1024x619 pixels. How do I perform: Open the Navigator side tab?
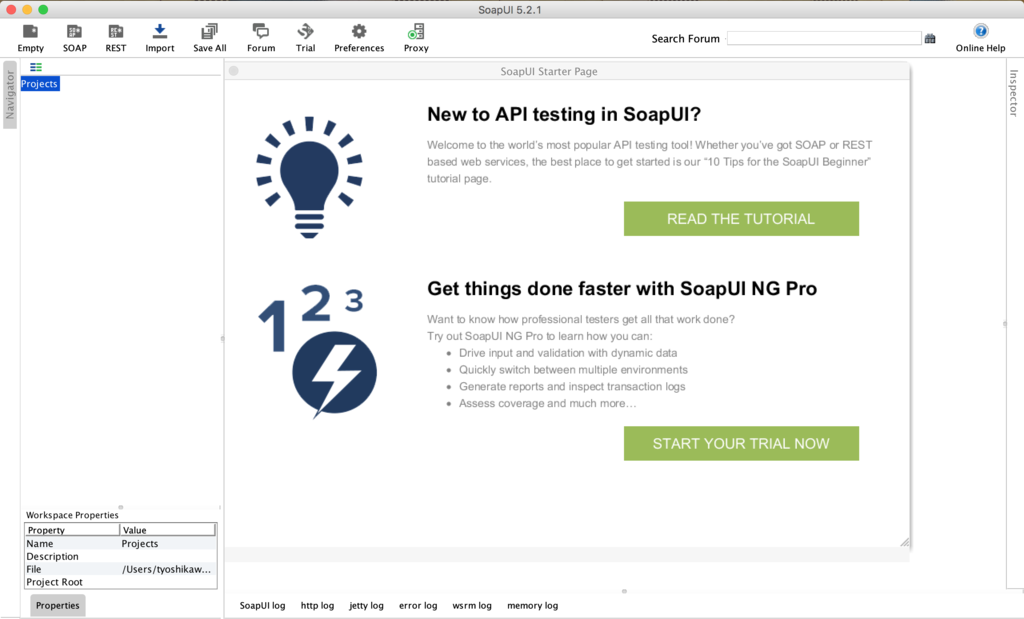tap(10, 95)
